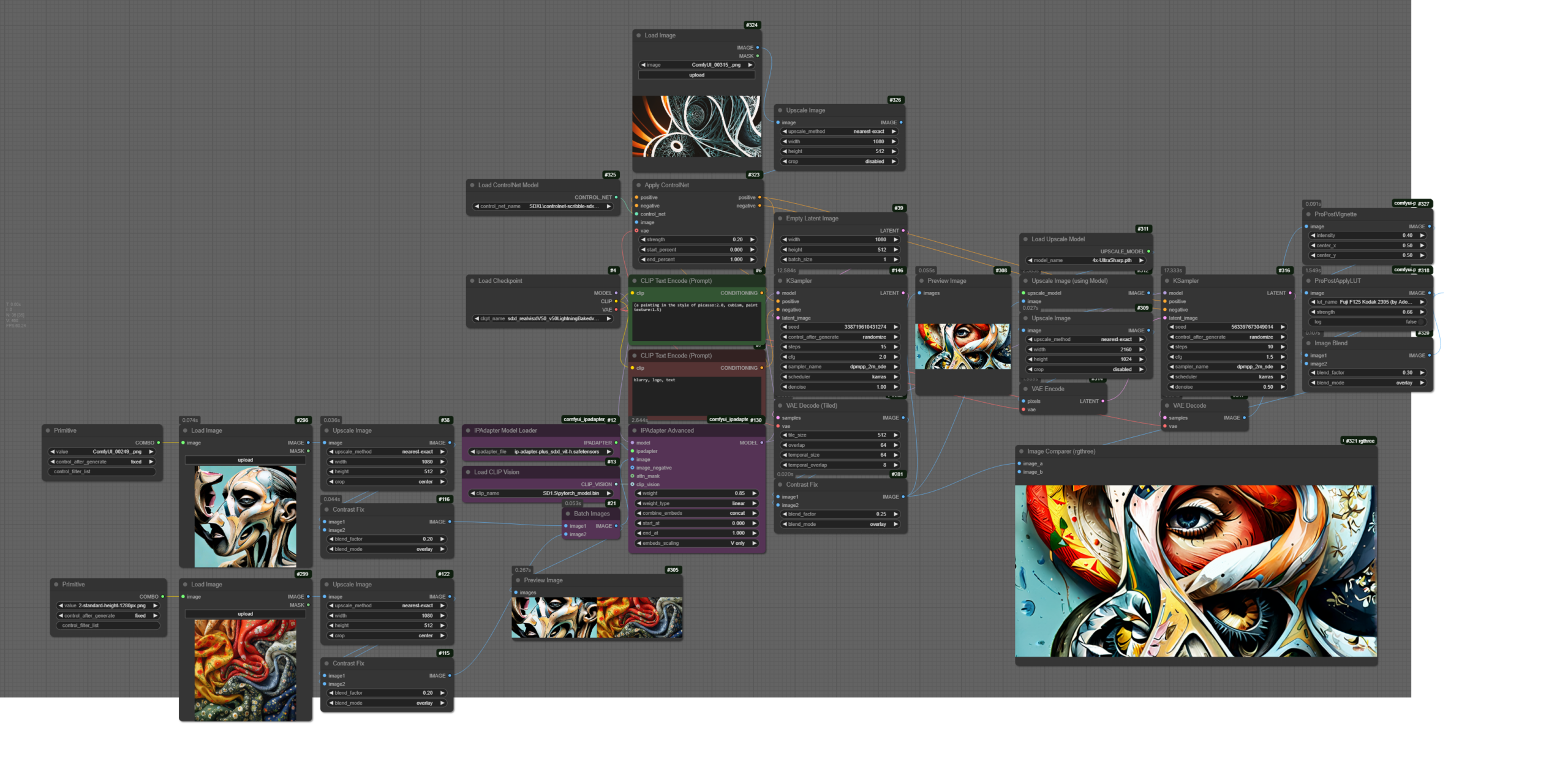Increase batch_size with its right arrow
This screenshot has height=775, width=1568.
click(x=895, y=260)
